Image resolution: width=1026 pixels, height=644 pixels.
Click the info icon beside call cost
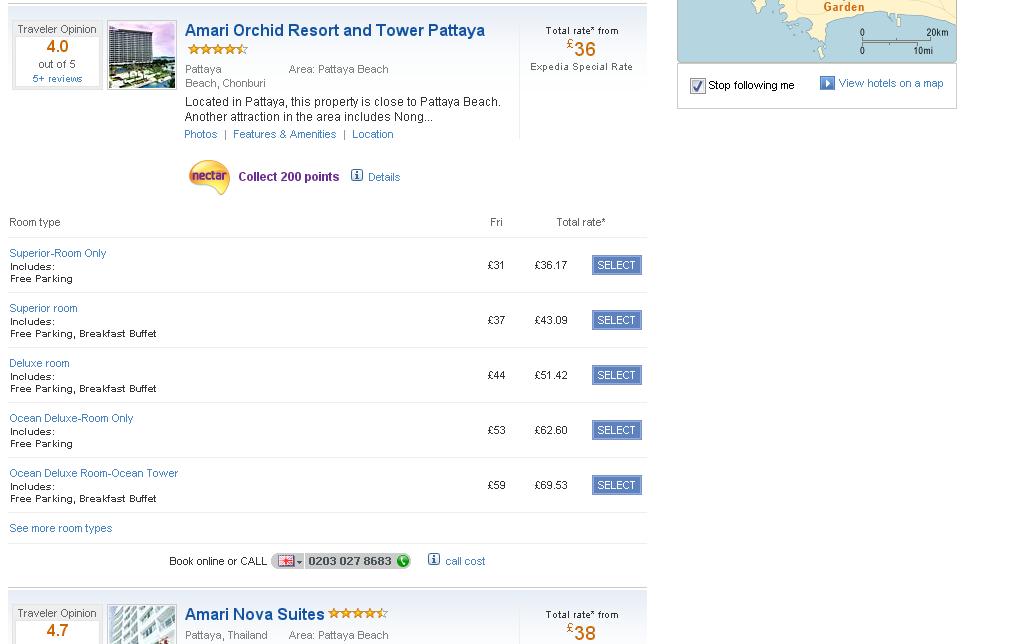pyautogui.click(x=434, y=560)
